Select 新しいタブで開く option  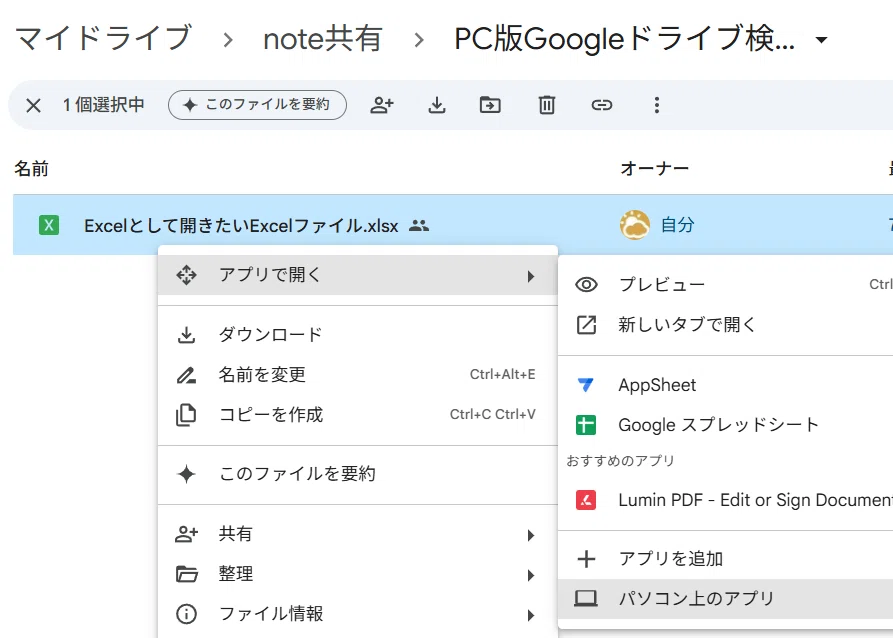(726, 324)
